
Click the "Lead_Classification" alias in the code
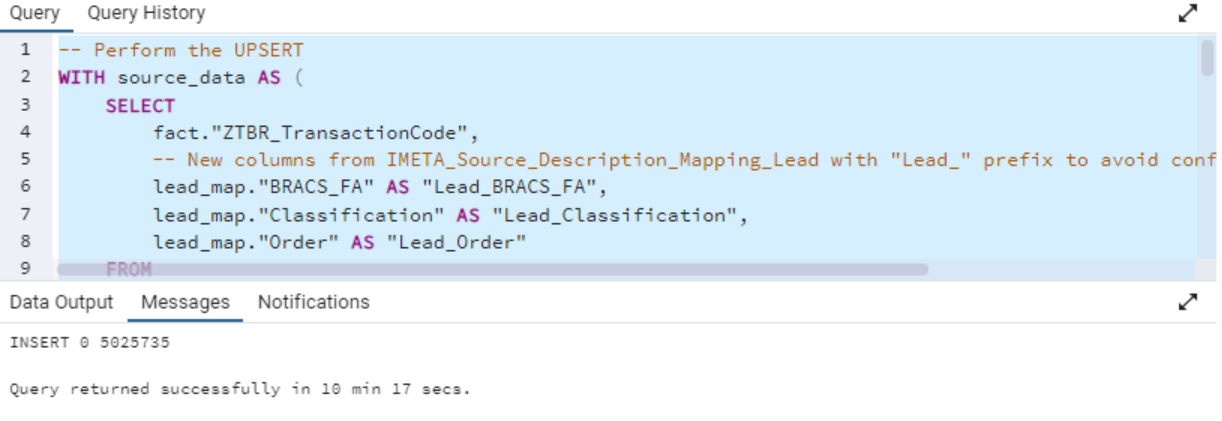pos(619,215)
